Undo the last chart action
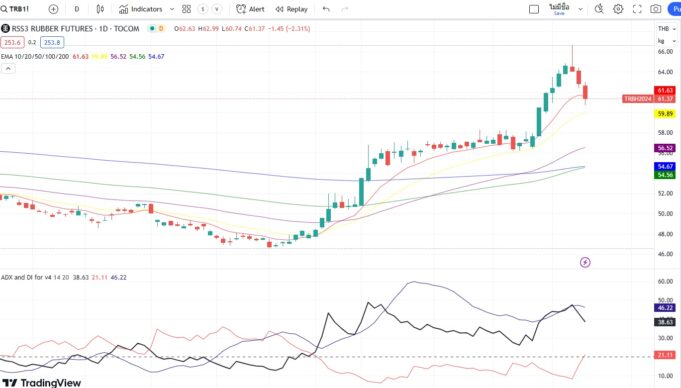681x388 pixels. coord(326,9)
